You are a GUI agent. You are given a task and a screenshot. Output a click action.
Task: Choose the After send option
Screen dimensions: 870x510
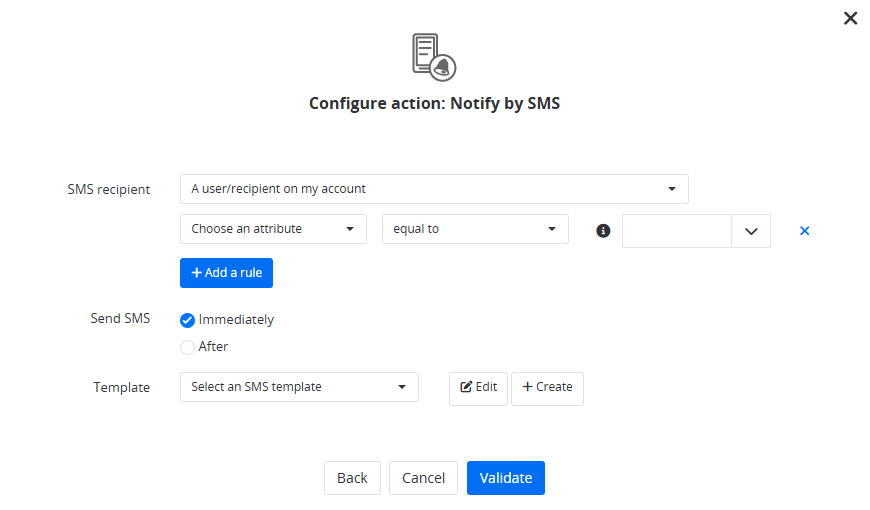(x=187, y=347)
